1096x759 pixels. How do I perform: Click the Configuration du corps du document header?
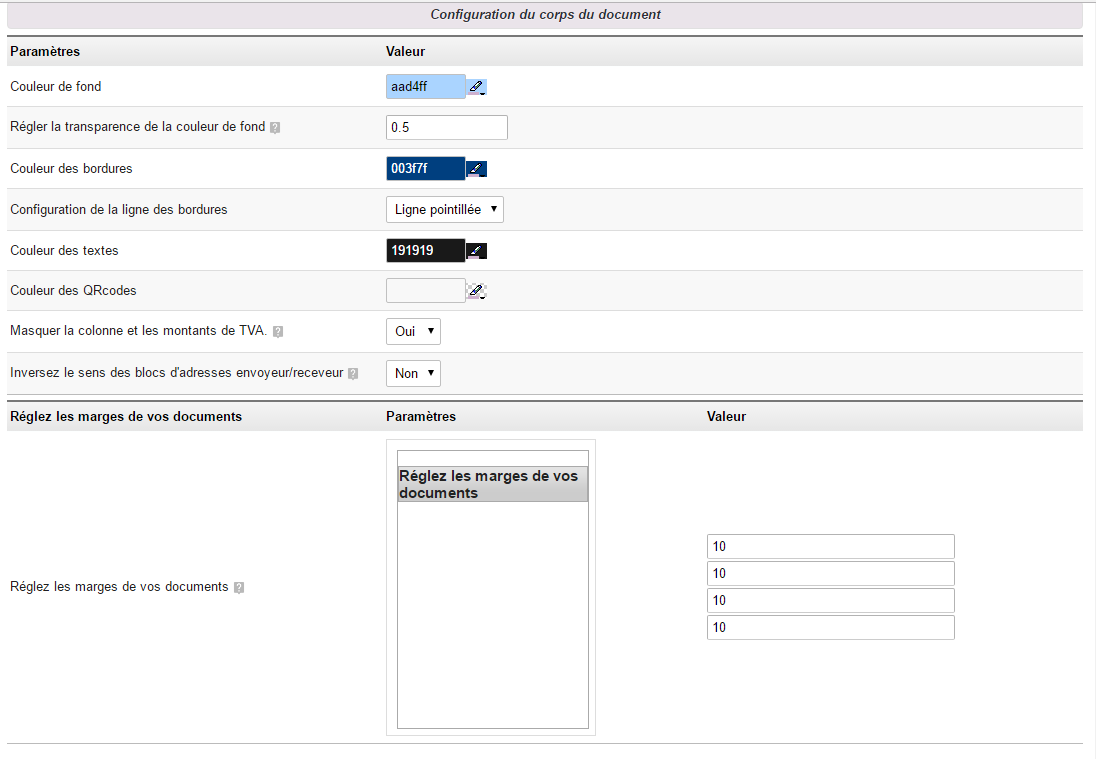545,15
